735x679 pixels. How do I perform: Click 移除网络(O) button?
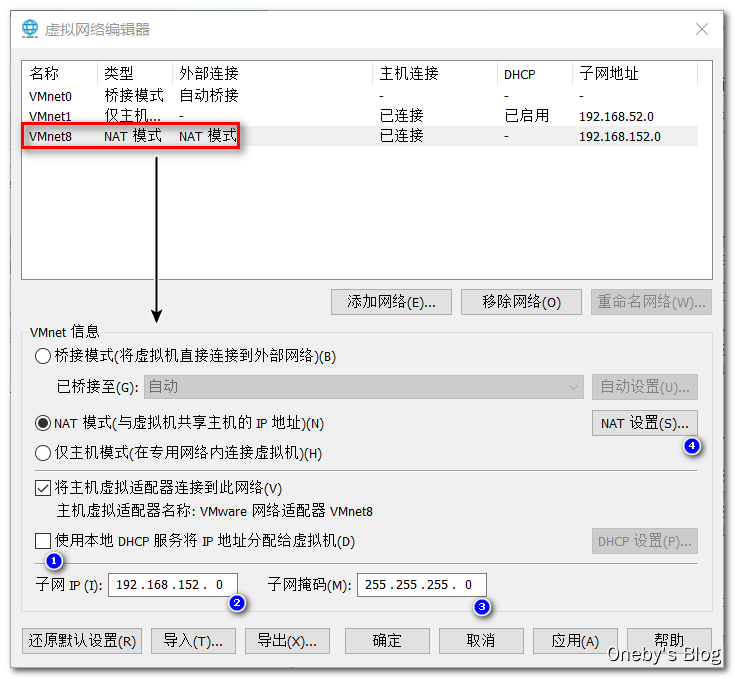521,302
